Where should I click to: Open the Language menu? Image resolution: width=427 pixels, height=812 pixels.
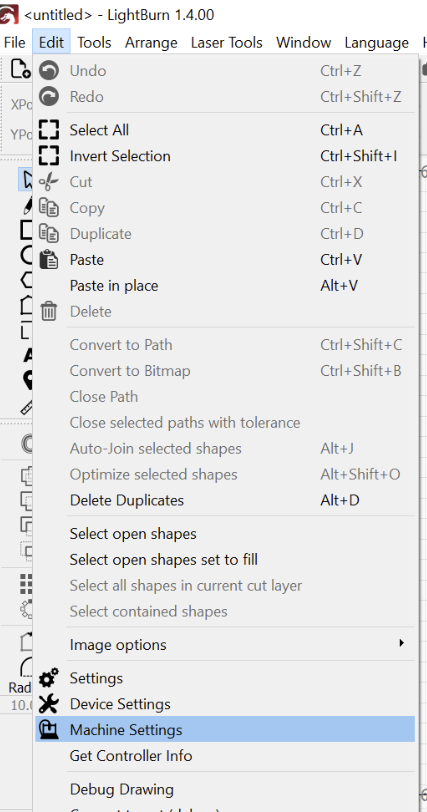377,42
